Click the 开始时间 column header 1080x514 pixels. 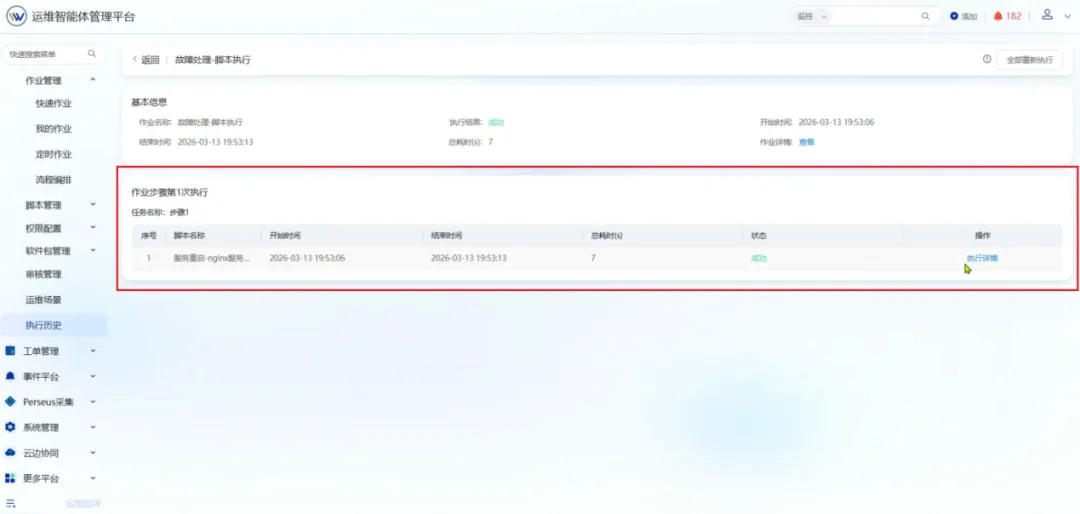[x=284, y=236]
